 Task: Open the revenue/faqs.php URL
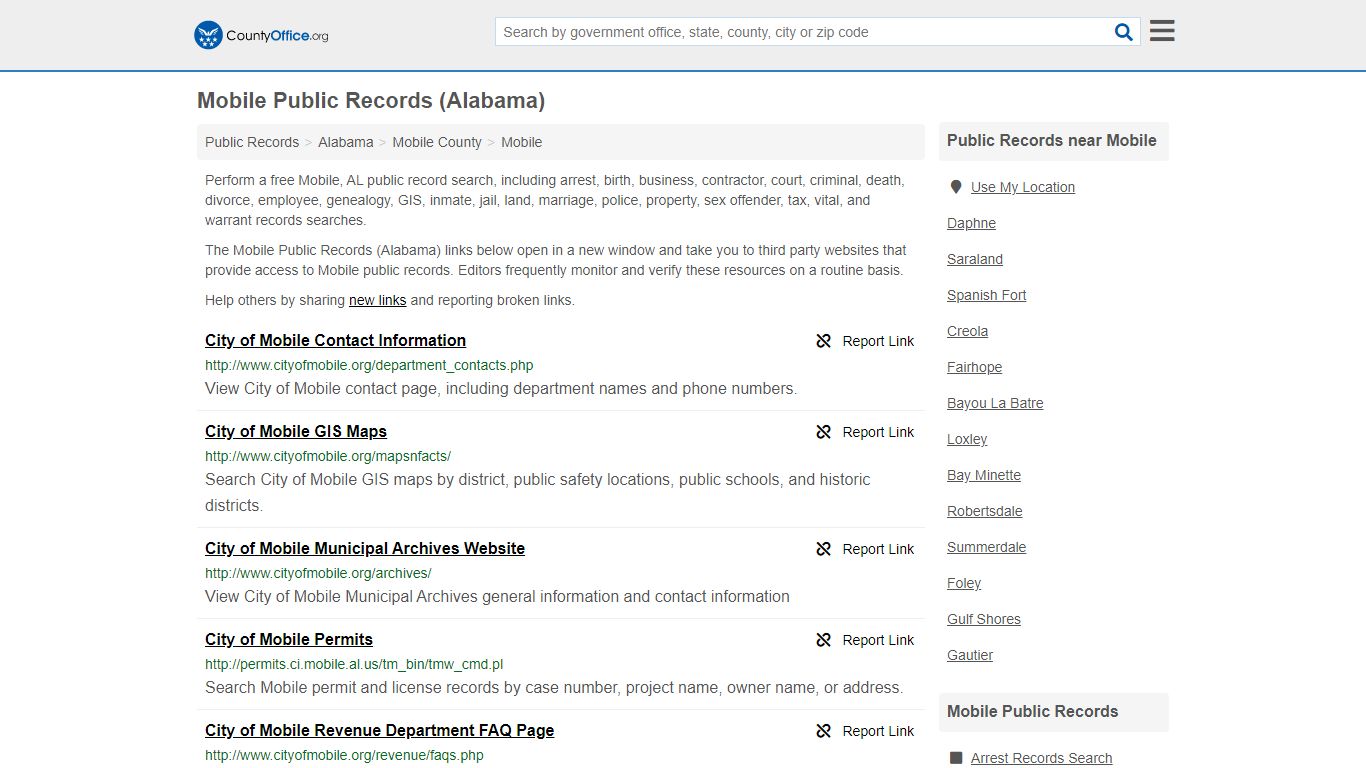pos(344,755)
